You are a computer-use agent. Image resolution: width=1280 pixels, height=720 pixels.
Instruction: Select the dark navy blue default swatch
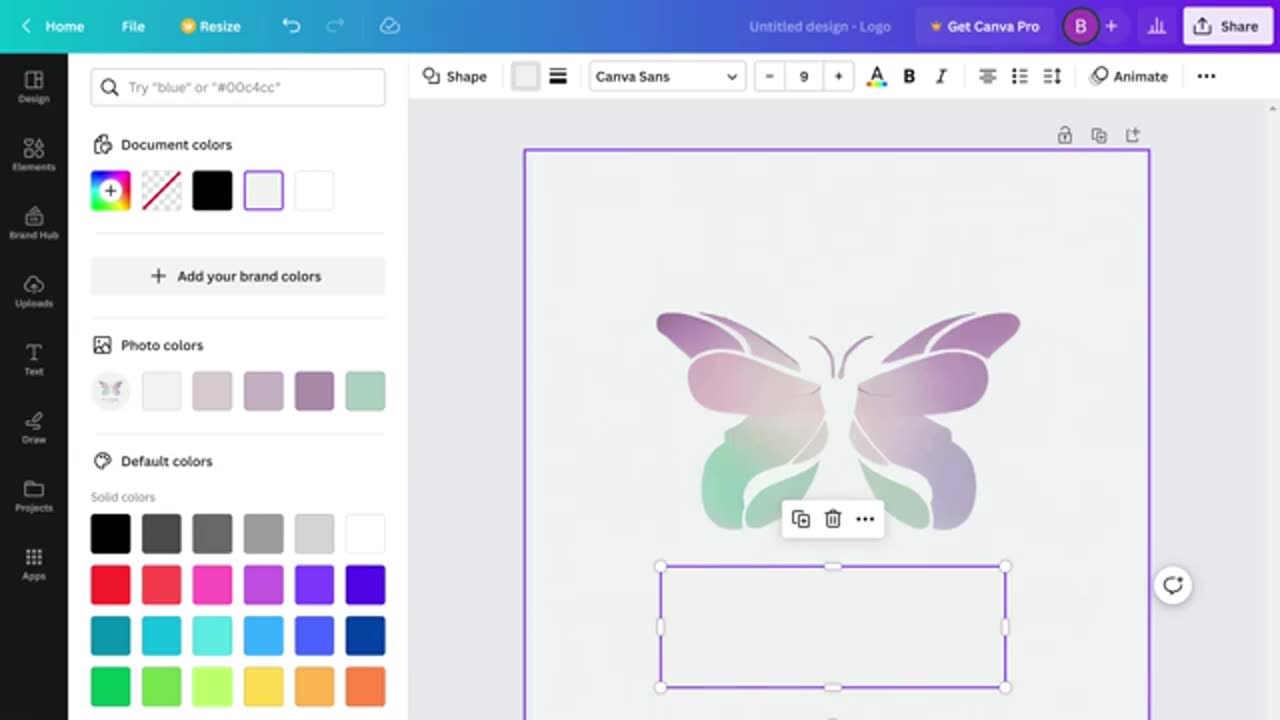click(x=365, y=636)
